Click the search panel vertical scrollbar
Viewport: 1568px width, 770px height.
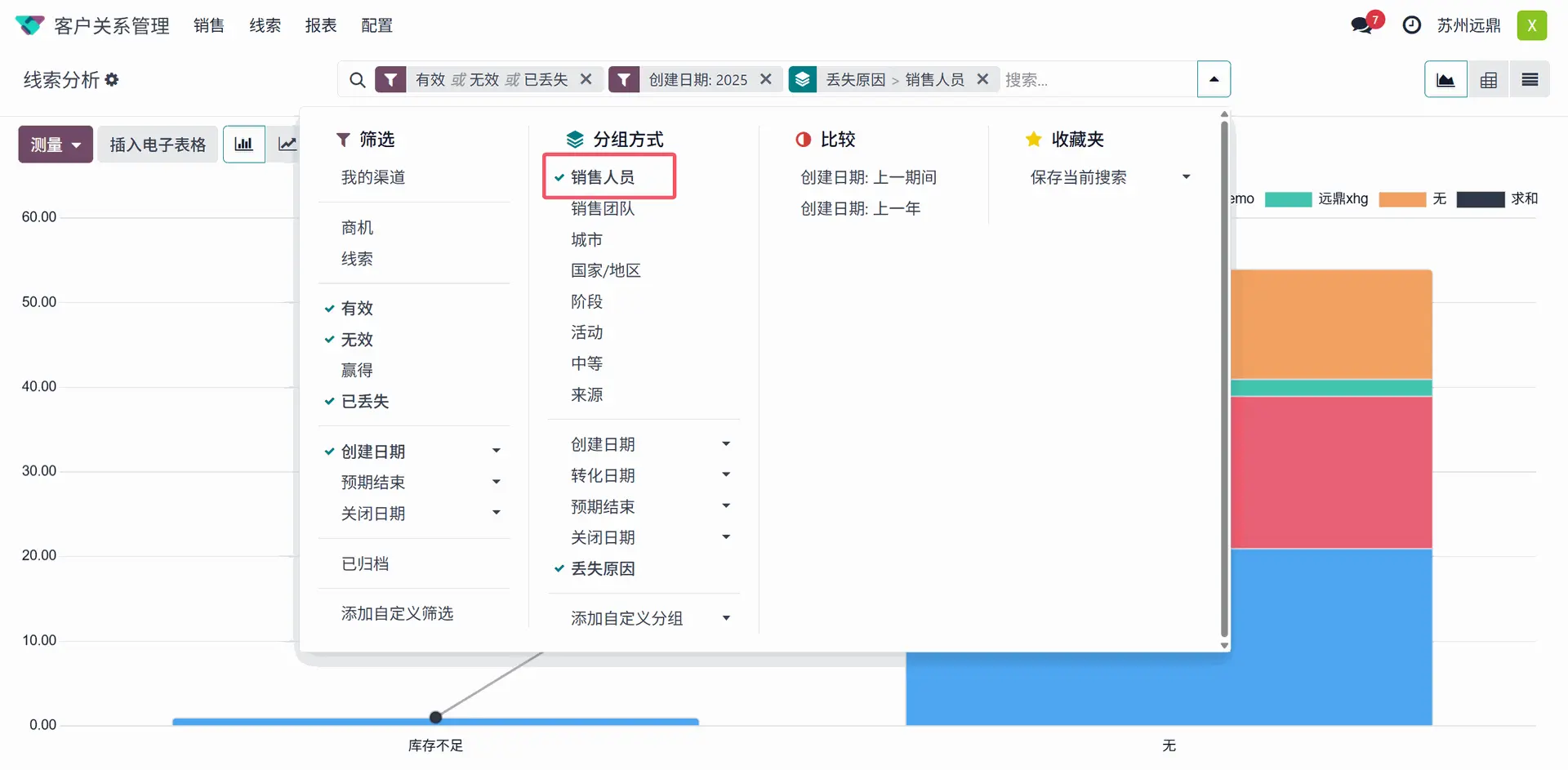(1224, 380)
